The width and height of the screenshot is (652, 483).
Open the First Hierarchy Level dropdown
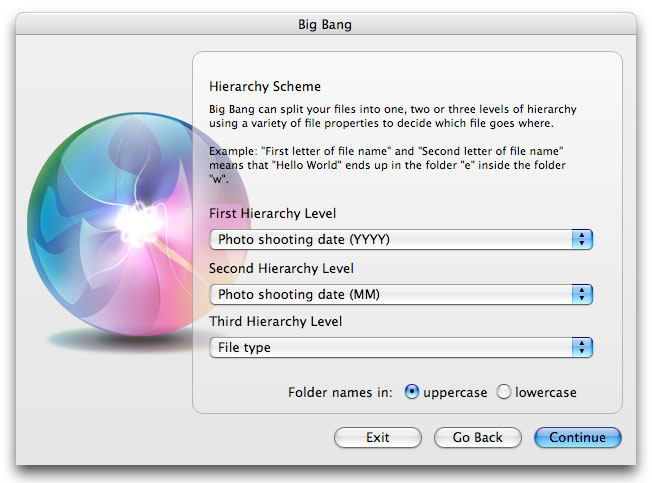(401, 239)
